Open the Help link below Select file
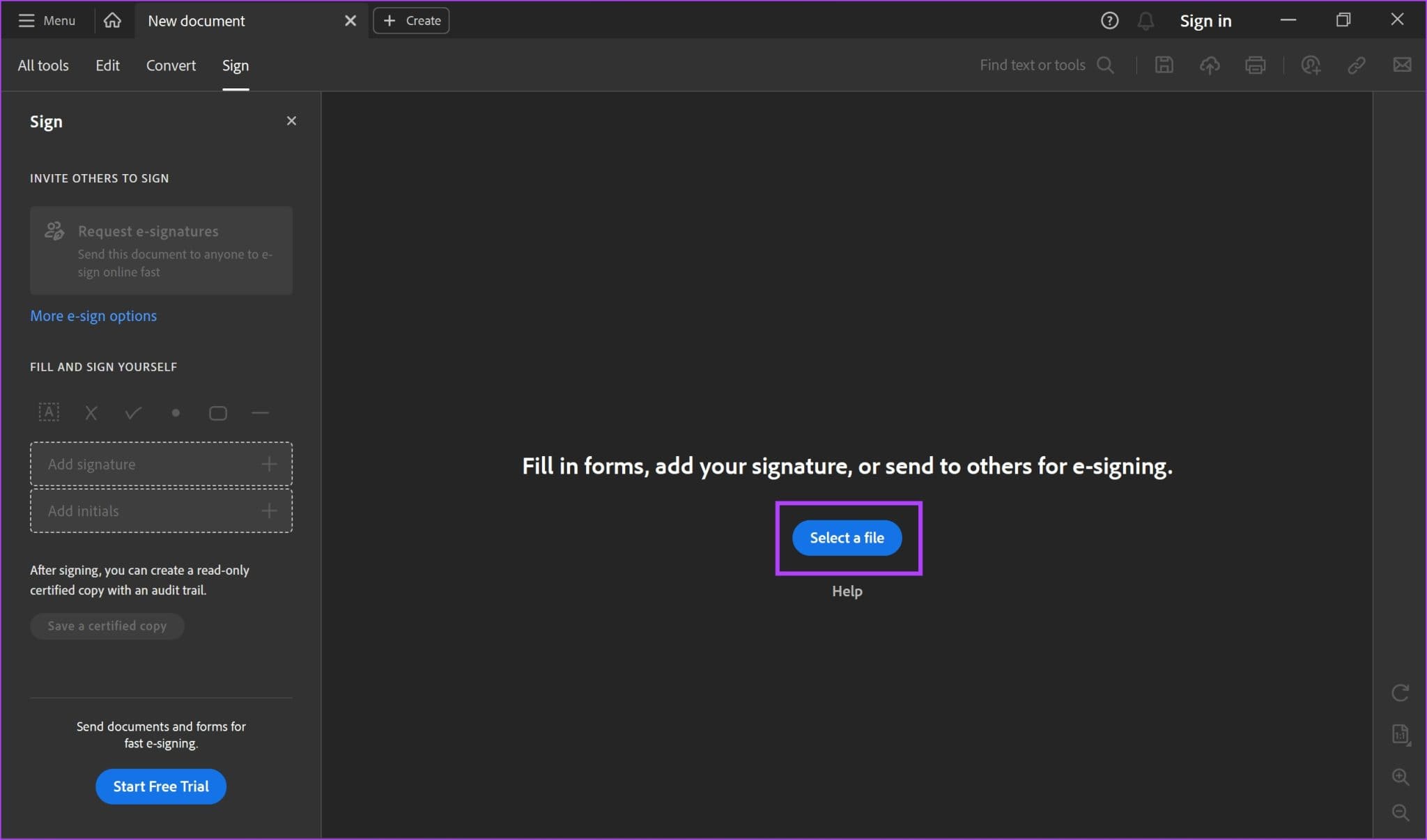Screen dimensions: 1427x840 click(847, 590)
